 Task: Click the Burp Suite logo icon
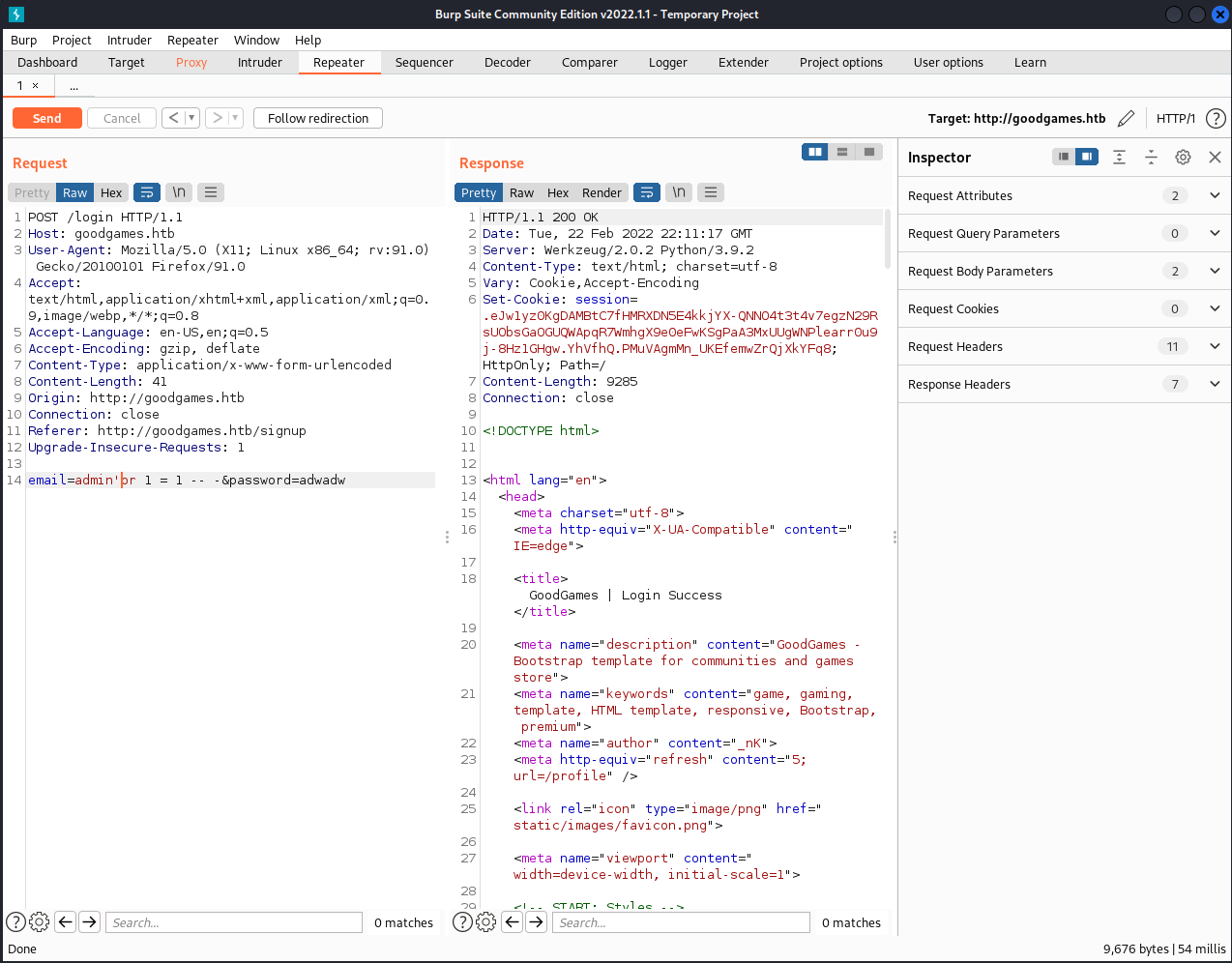click(15, 15)
